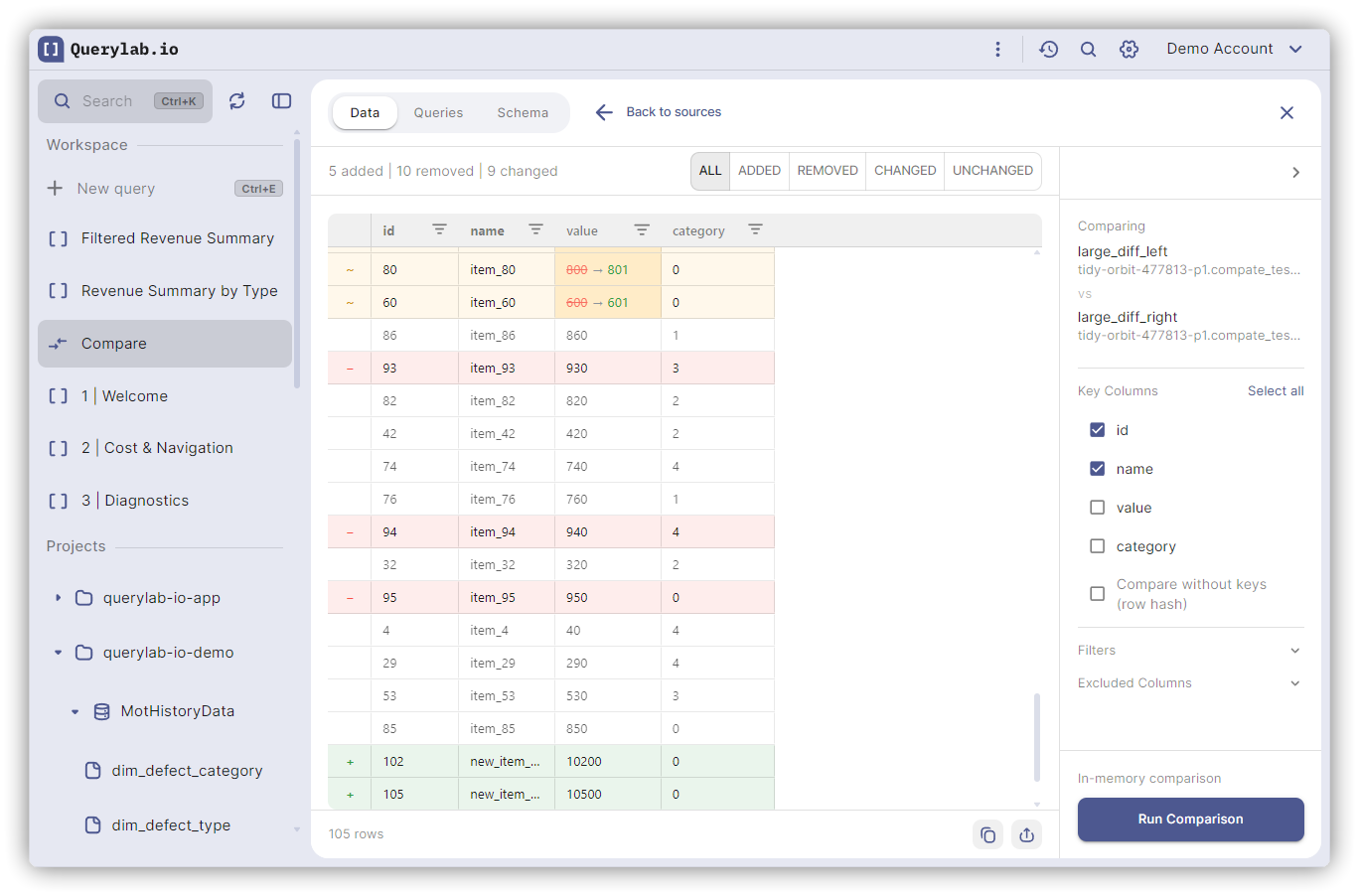Export results with the share icon

coord(1026,835)
